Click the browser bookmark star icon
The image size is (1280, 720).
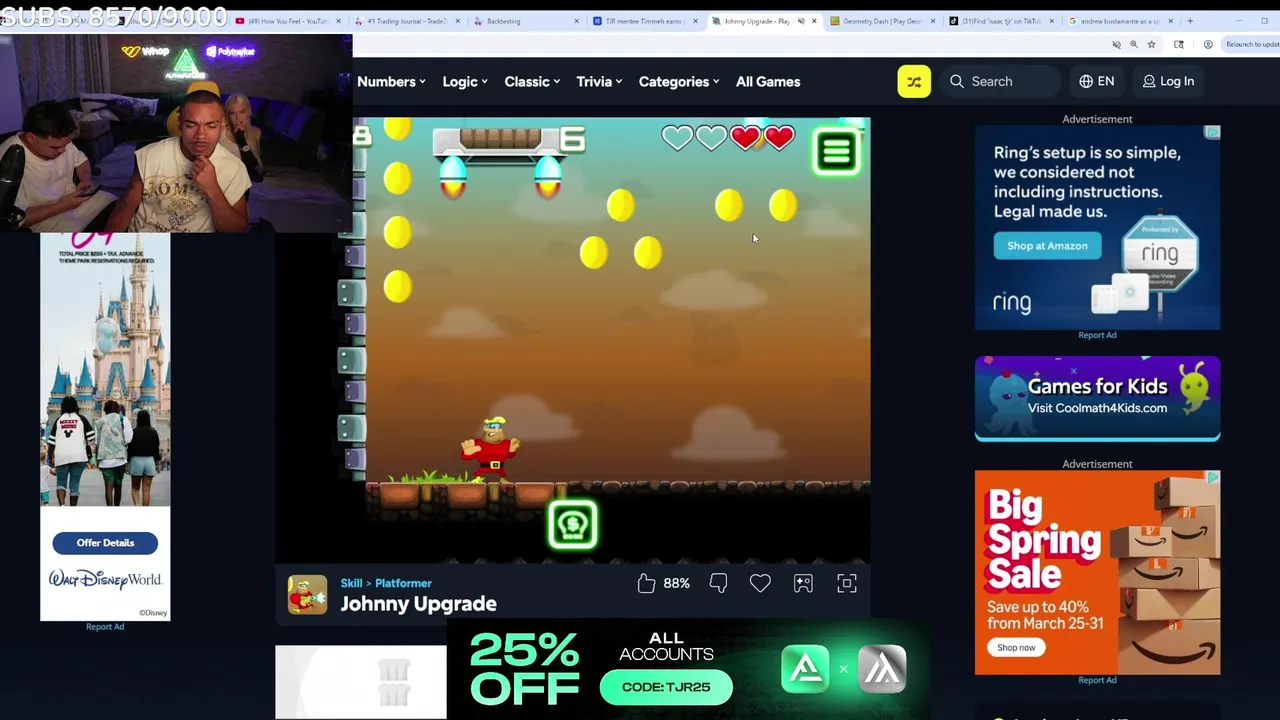(1151, 44)
